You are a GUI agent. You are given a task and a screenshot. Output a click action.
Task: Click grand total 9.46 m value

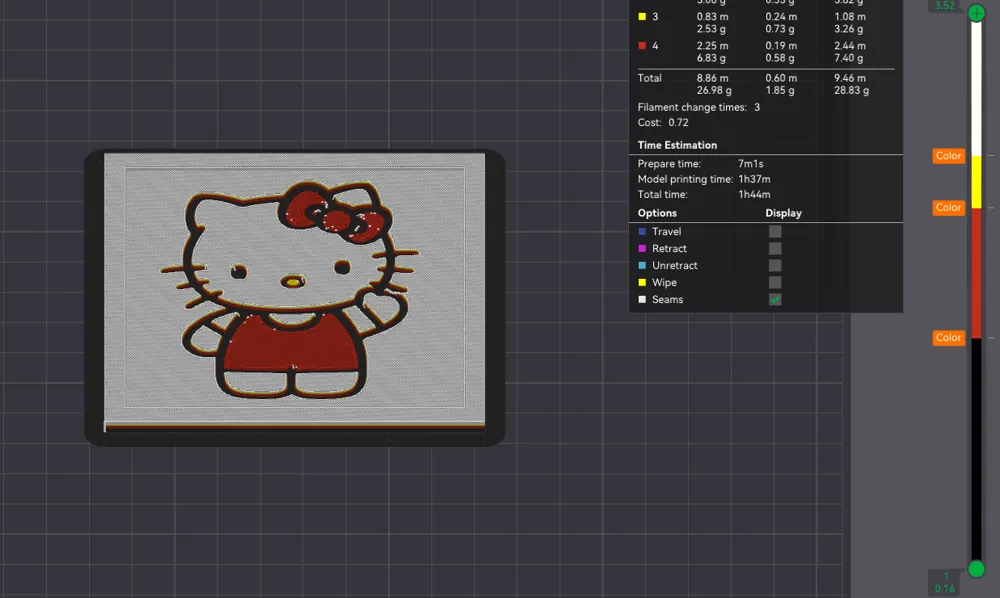(x=850, y=78)
